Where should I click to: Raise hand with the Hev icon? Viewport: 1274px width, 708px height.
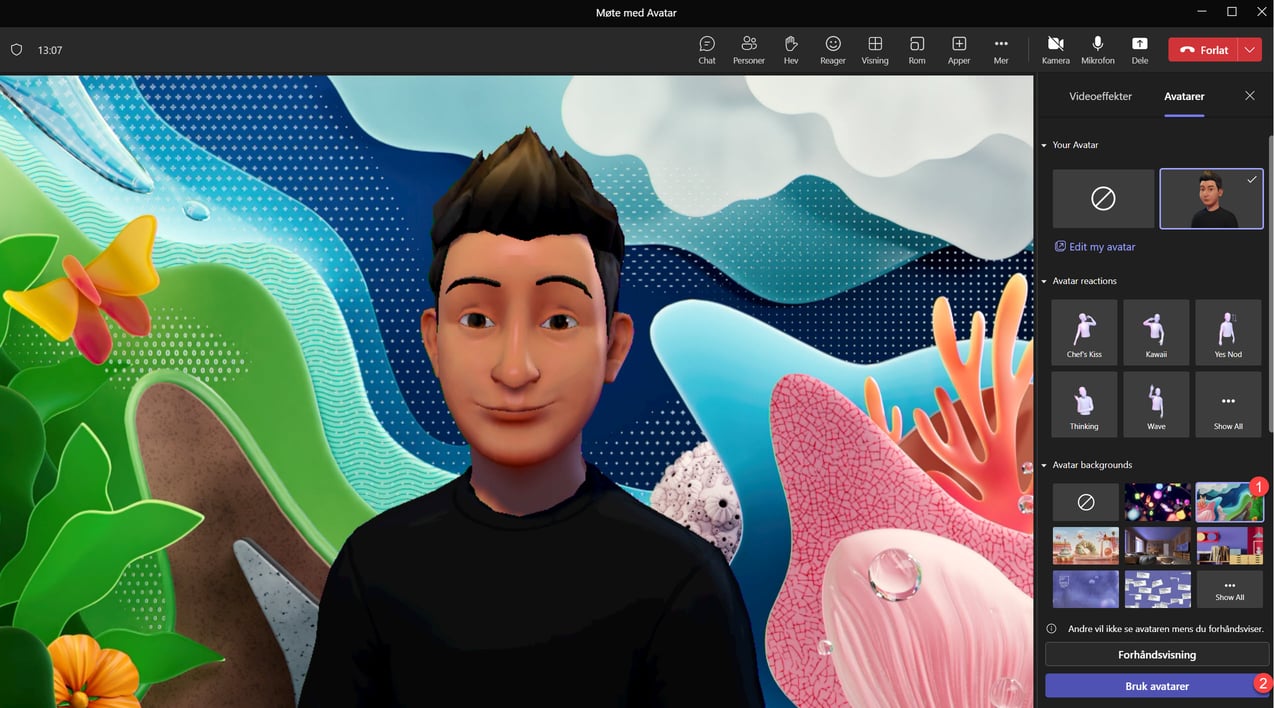point(790,49)
